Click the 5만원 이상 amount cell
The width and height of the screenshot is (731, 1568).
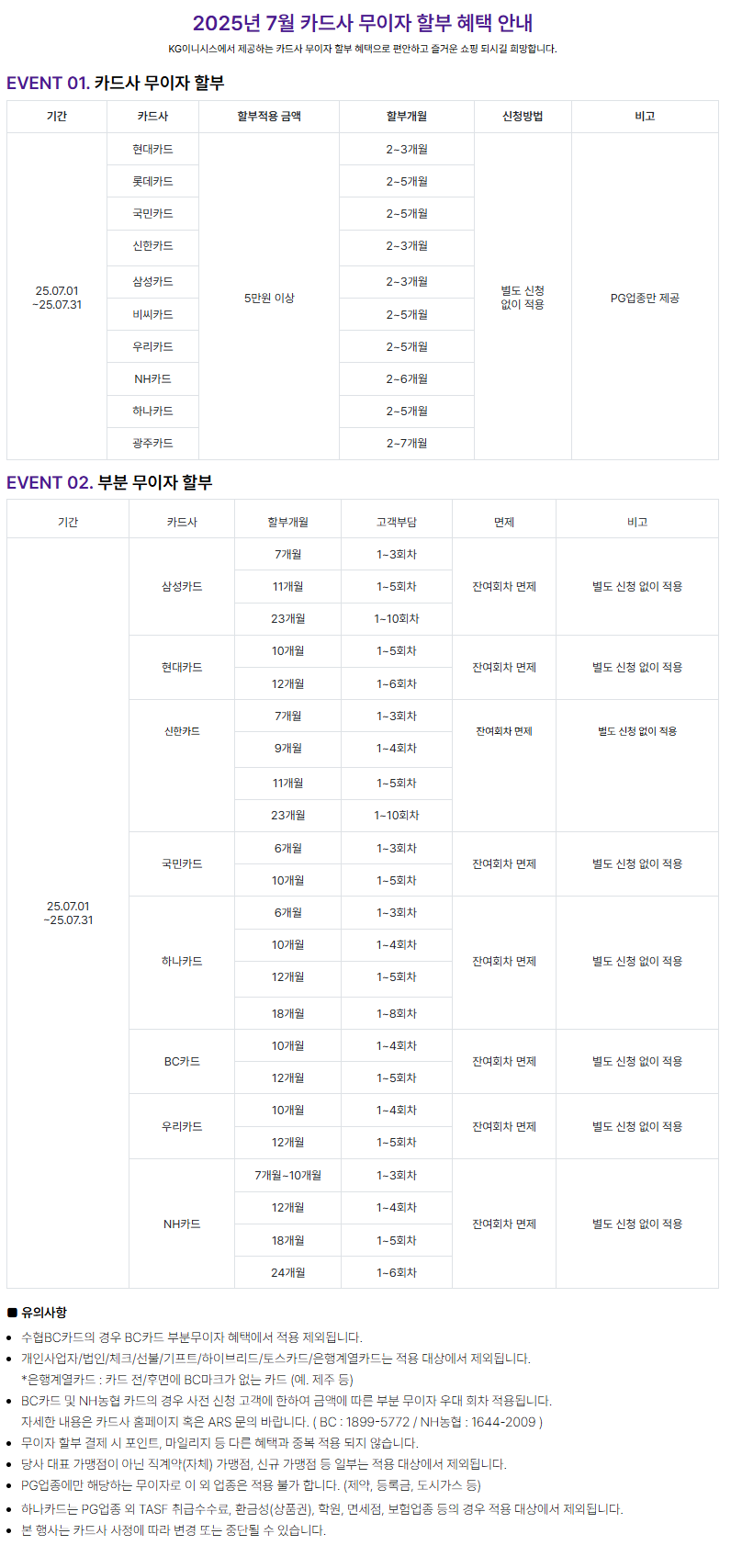click(269, 298)
